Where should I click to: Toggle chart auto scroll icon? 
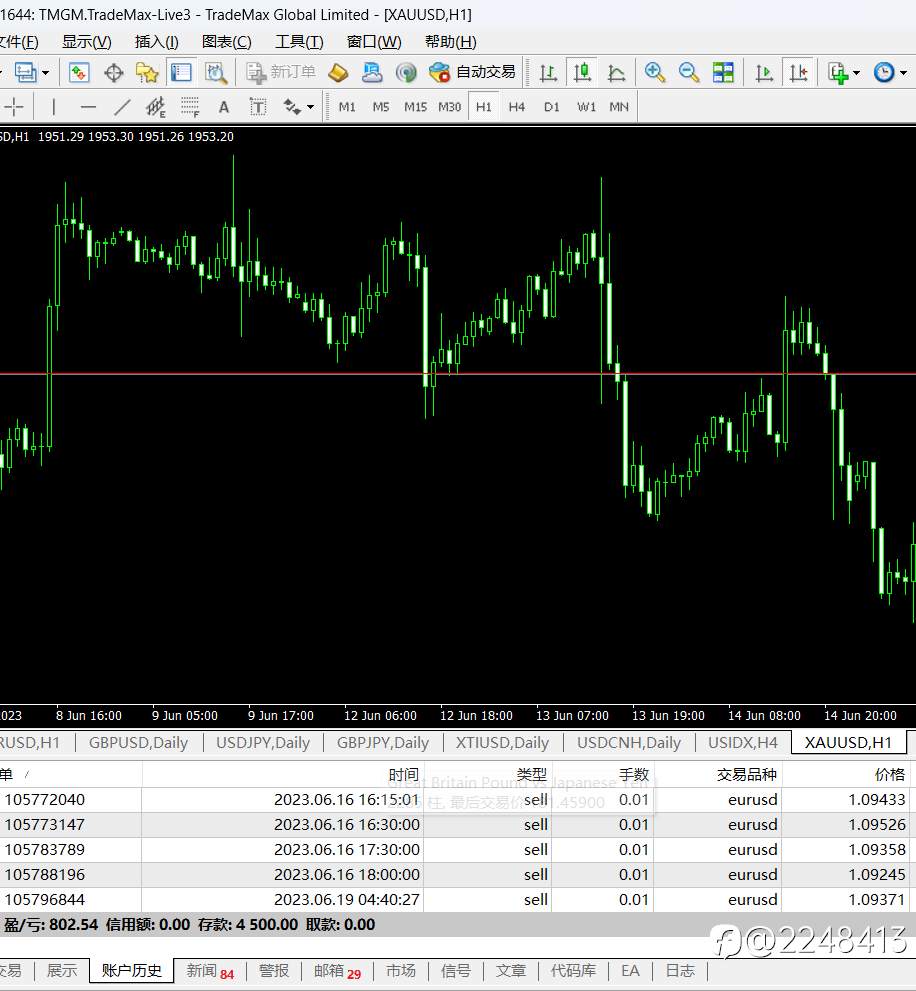click(764, 73)
